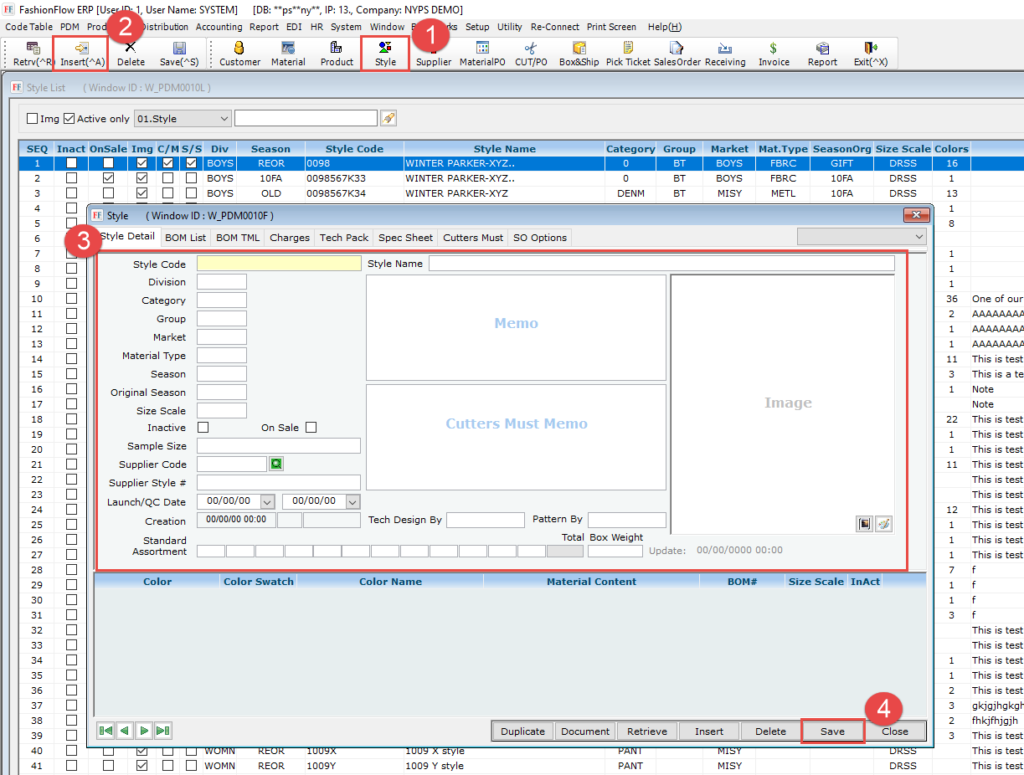Open the Launch date dropdown
The height and width of the screenshot is (775, 1024).
coord(270,501)
